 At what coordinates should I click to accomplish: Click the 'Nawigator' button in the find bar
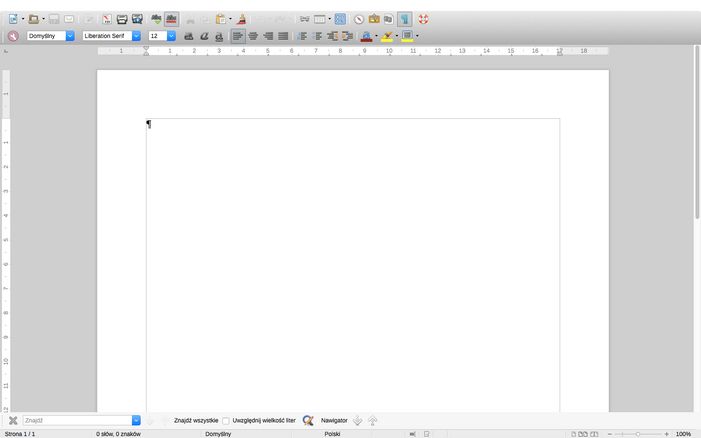(334, 421)
